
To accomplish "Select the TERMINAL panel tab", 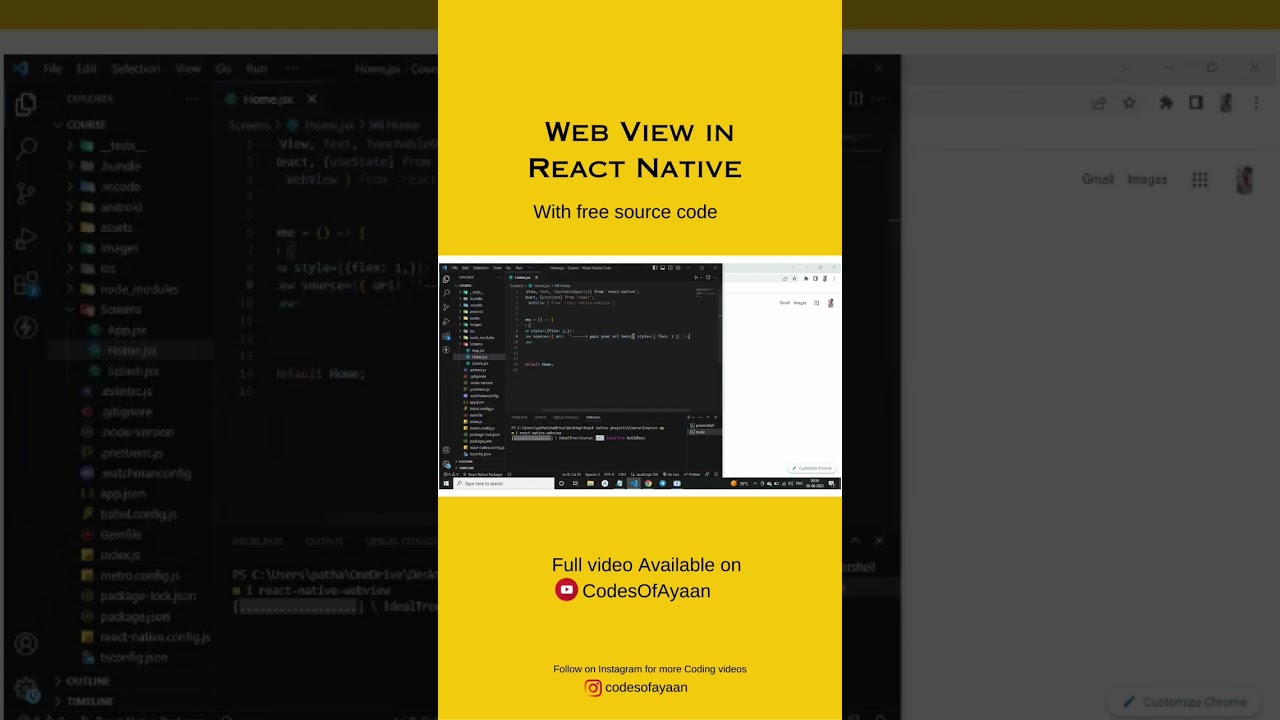I will (593, 417).
